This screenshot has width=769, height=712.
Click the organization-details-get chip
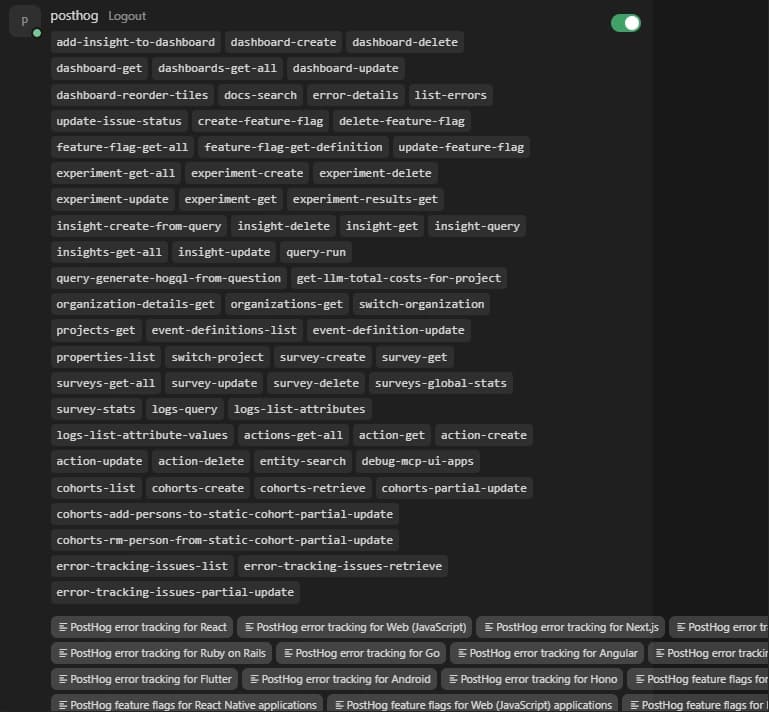135,304
